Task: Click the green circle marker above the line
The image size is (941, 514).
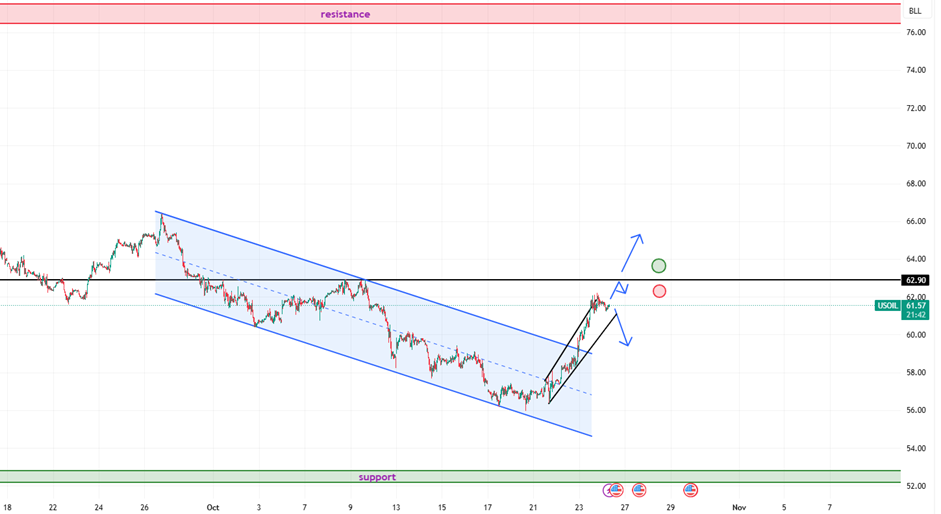Action: [658, 265]
